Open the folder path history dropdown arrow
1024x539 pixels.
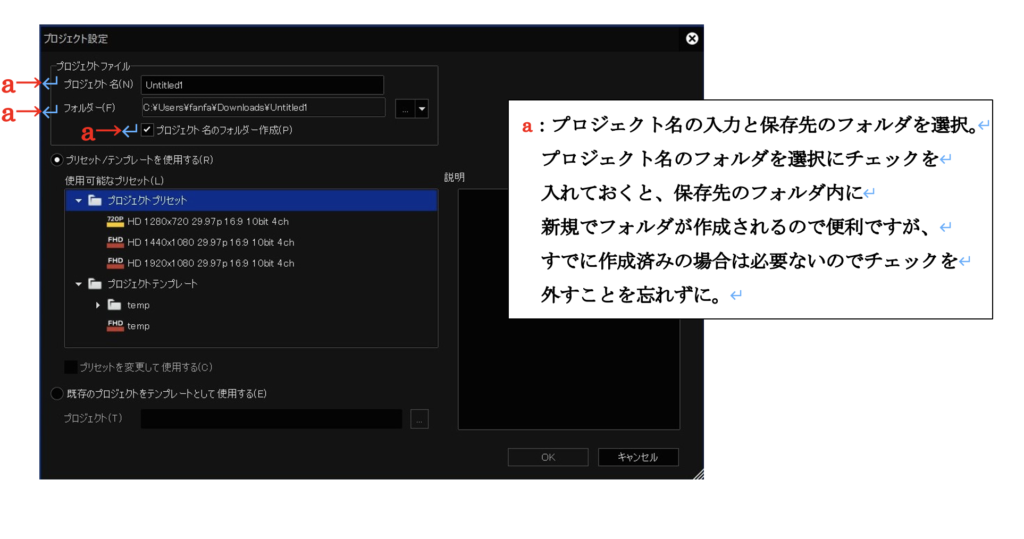(x=422, y=109)
